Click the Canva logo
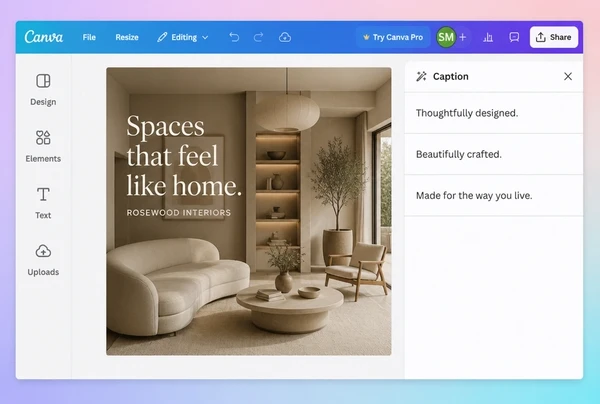Image resolution: width=600 pixels, height=404 pixels. [x=44, y=37]
